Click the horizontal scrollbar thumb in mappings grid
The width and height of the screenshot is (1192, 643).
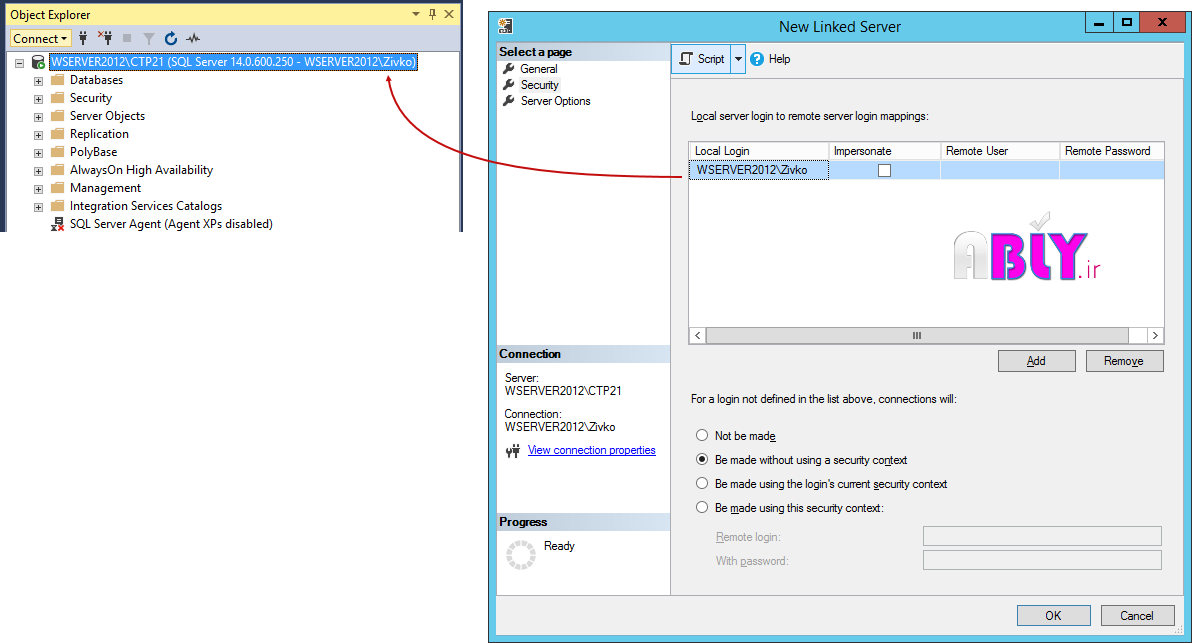pyautogui.click(x=917, y=335)
